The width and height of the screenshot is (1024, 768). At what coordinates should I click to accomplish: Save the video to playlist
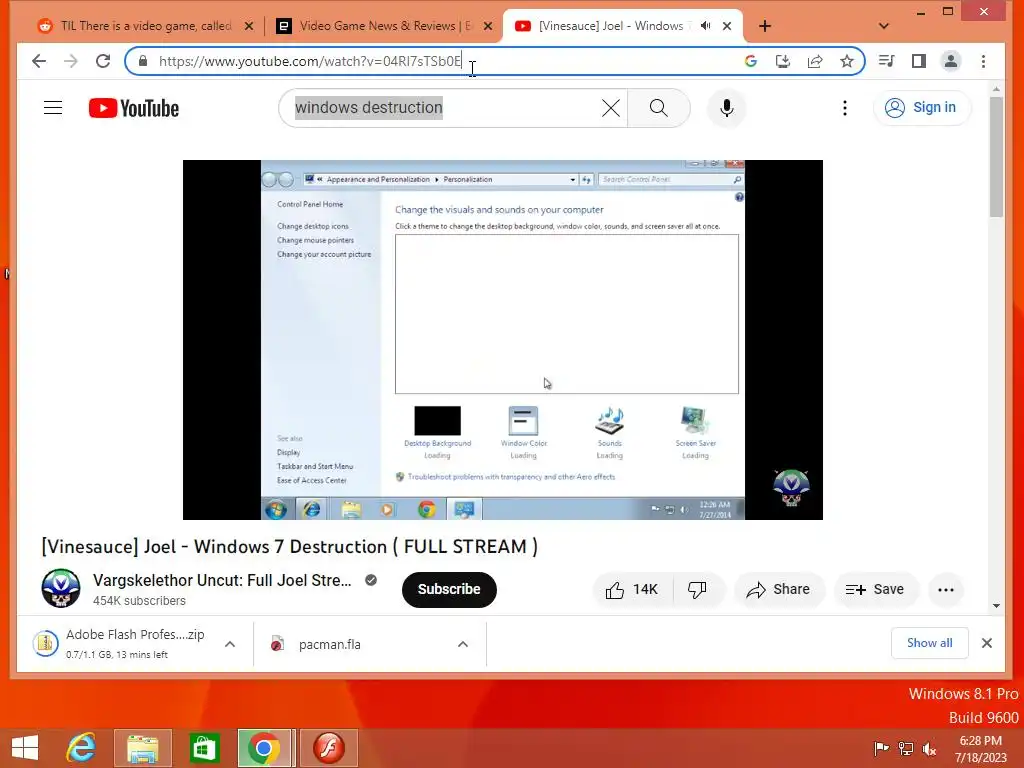[x=875, y=590]
